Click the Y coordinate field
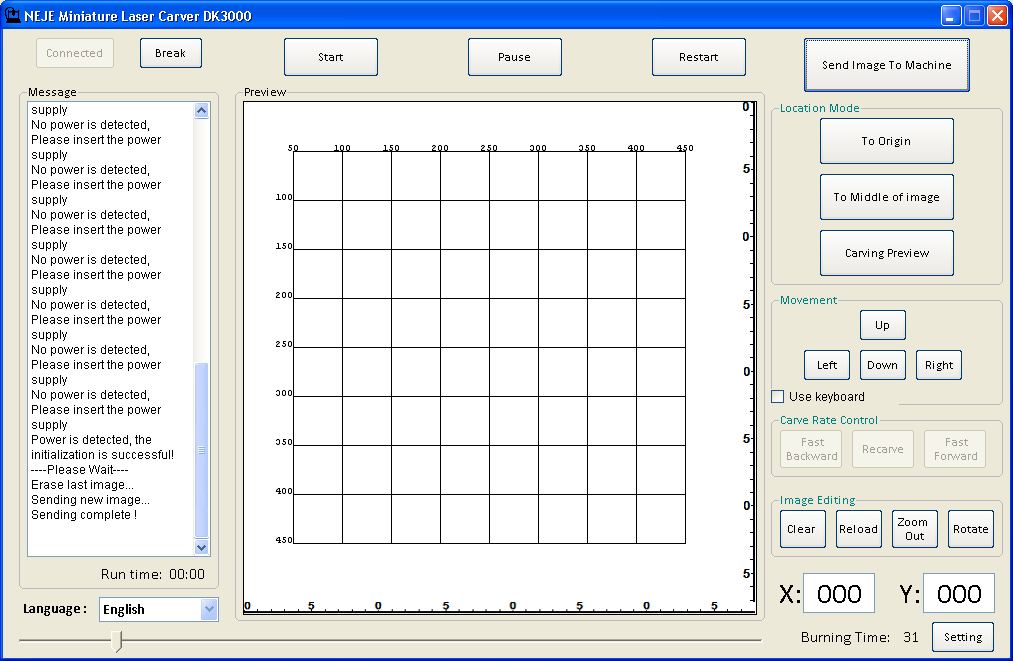This screenshot has width=1013, height=661. 959,593
